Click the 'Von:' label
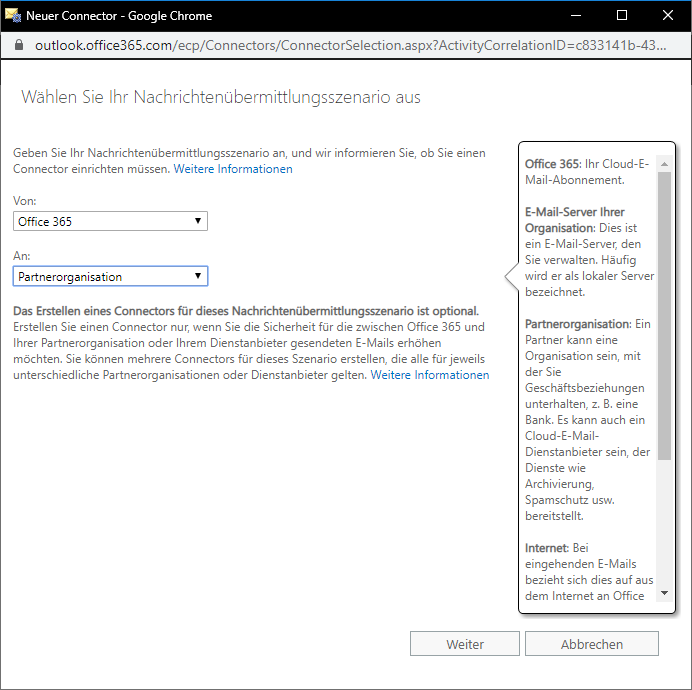This screenshot has width=692, height=690. coord(25,201)
